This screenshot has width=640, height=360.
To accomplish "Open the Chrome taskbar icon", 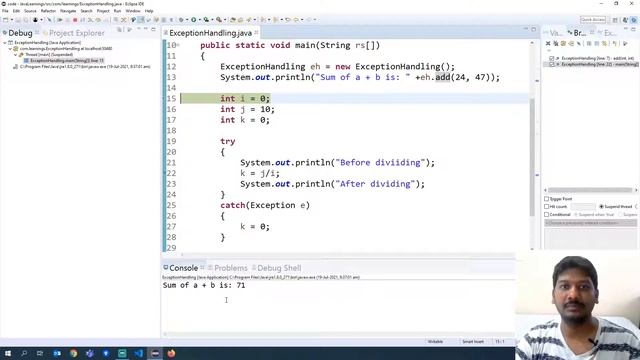I will tap(73, 353).
